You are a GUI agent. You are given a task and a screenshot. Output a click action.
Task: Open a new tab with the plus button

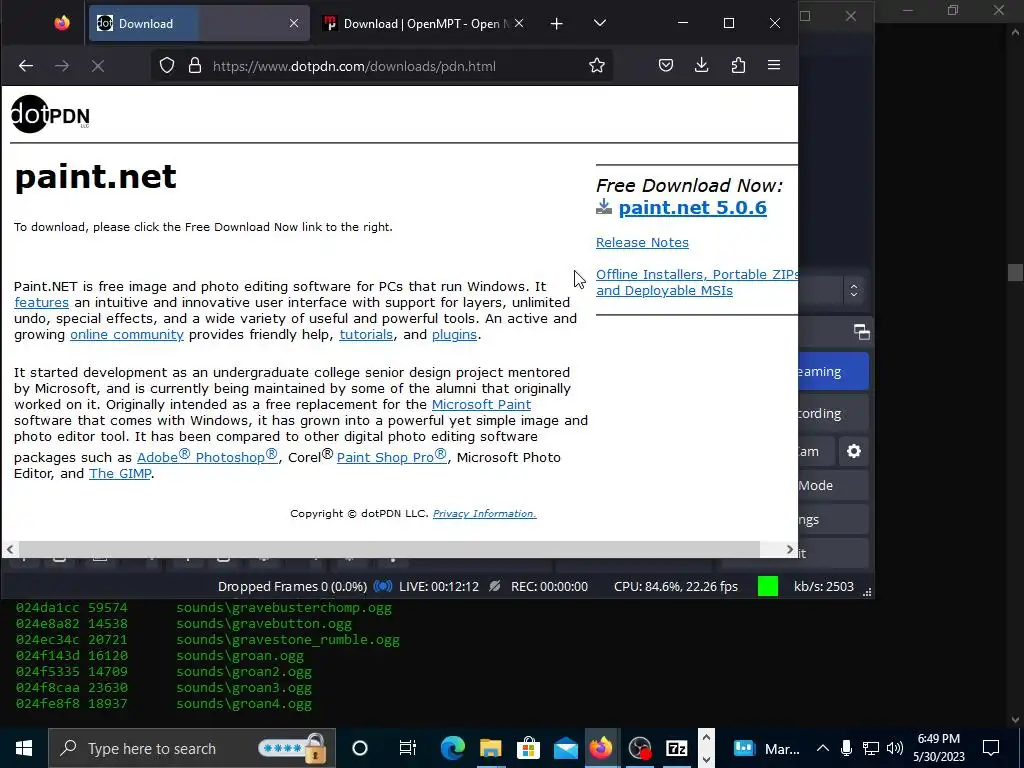click(x=556, y=24)
